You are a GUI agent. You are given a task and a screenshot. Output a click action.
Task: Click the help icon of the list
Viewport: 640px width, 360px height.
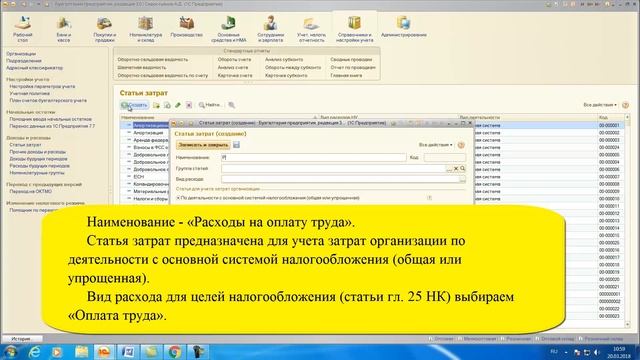click(x=625, y=105)
